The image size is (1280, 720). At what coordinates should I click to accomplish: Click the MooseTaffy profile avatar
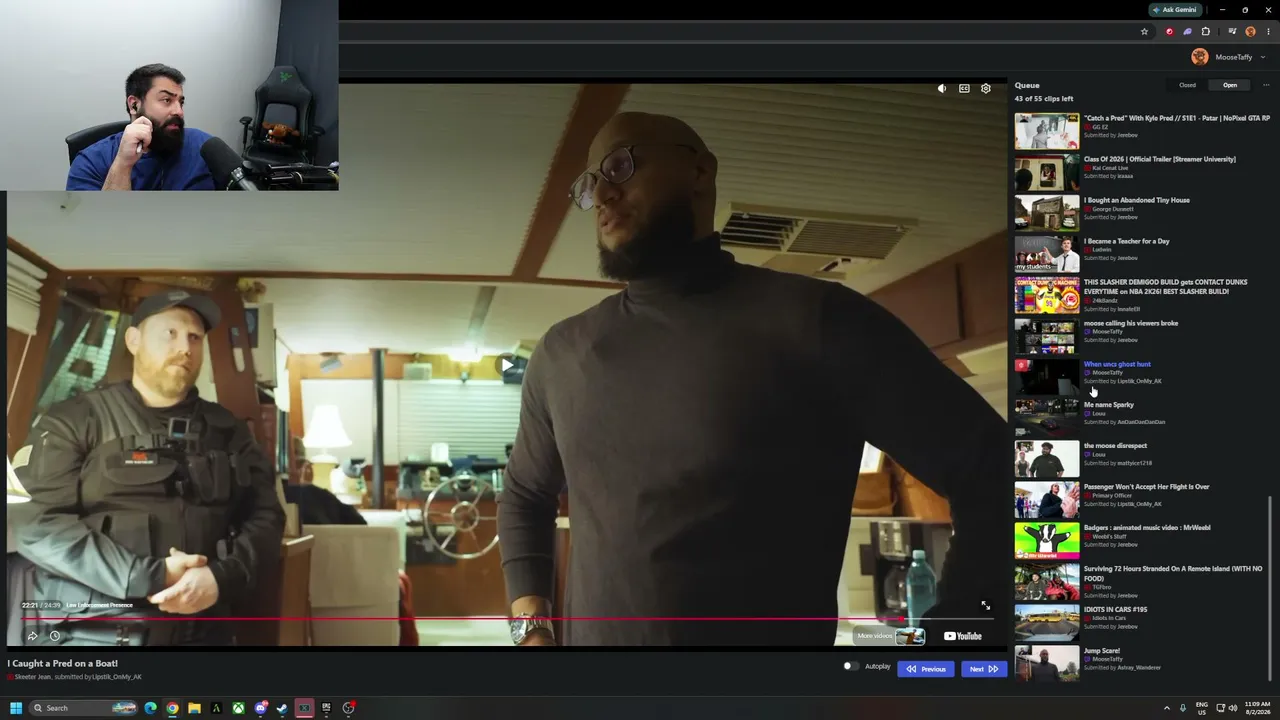(x=1200, y=57)
